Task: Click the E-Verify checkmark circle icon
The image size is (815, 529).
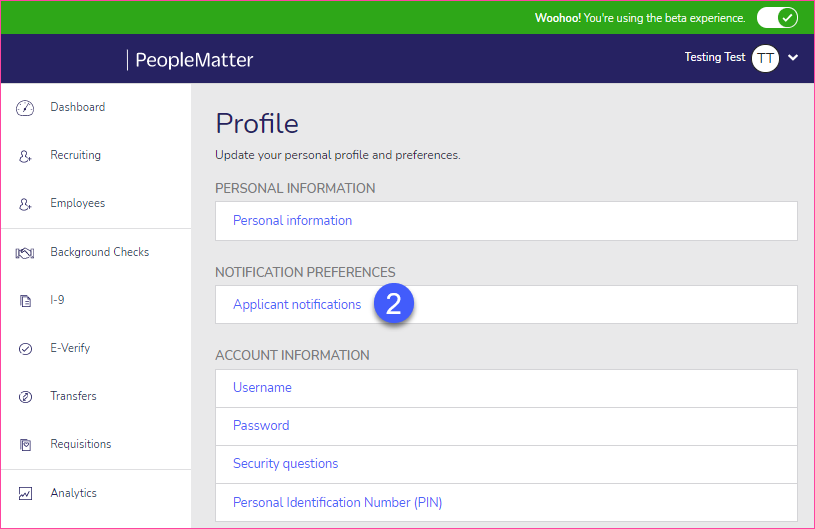Action: (25, 349)
